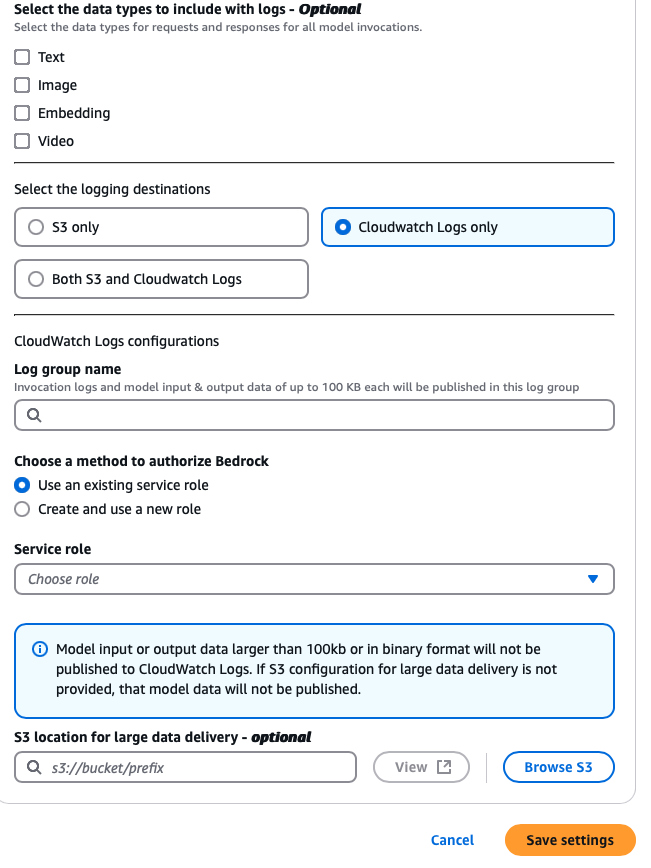The width and height of the screenshot is (651, 868).
Task: Click Save settings
Action: point(570,840)
